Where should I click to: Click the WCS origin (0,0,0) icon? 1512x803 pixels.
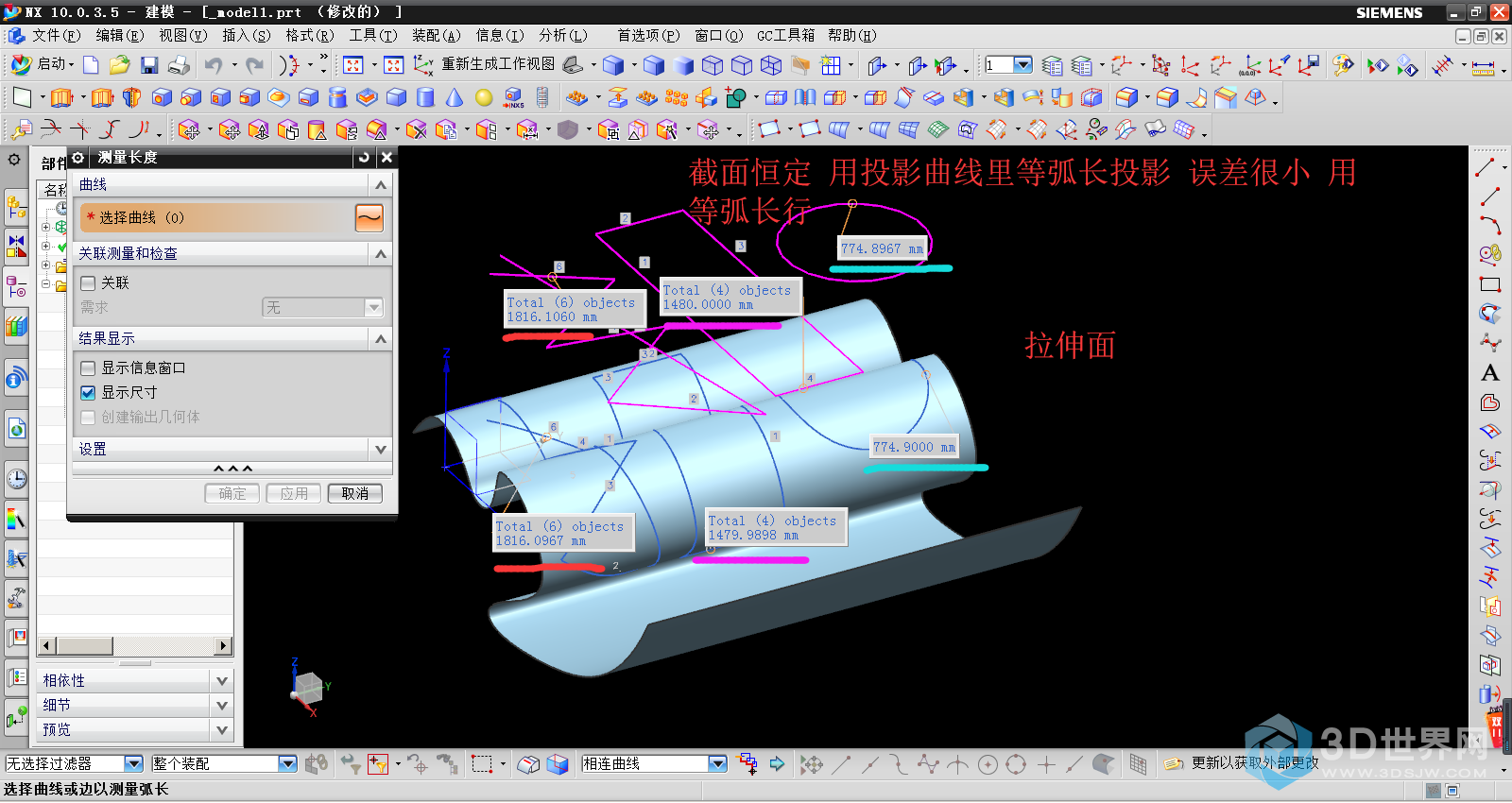coord(1250,64)
